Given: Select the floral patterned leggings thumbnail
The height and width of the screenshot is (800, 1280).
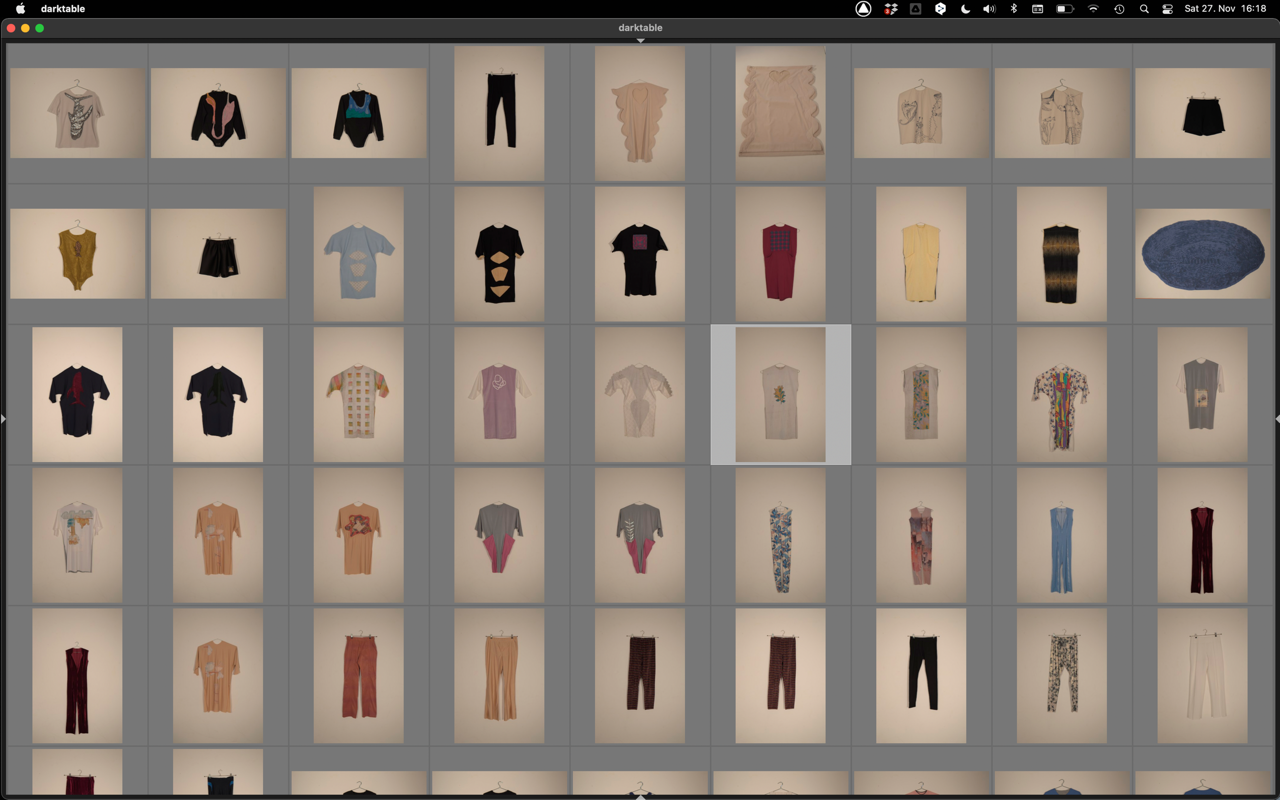Looking at the screenshot, I should pyautogui.click(x=1062, y=676).
